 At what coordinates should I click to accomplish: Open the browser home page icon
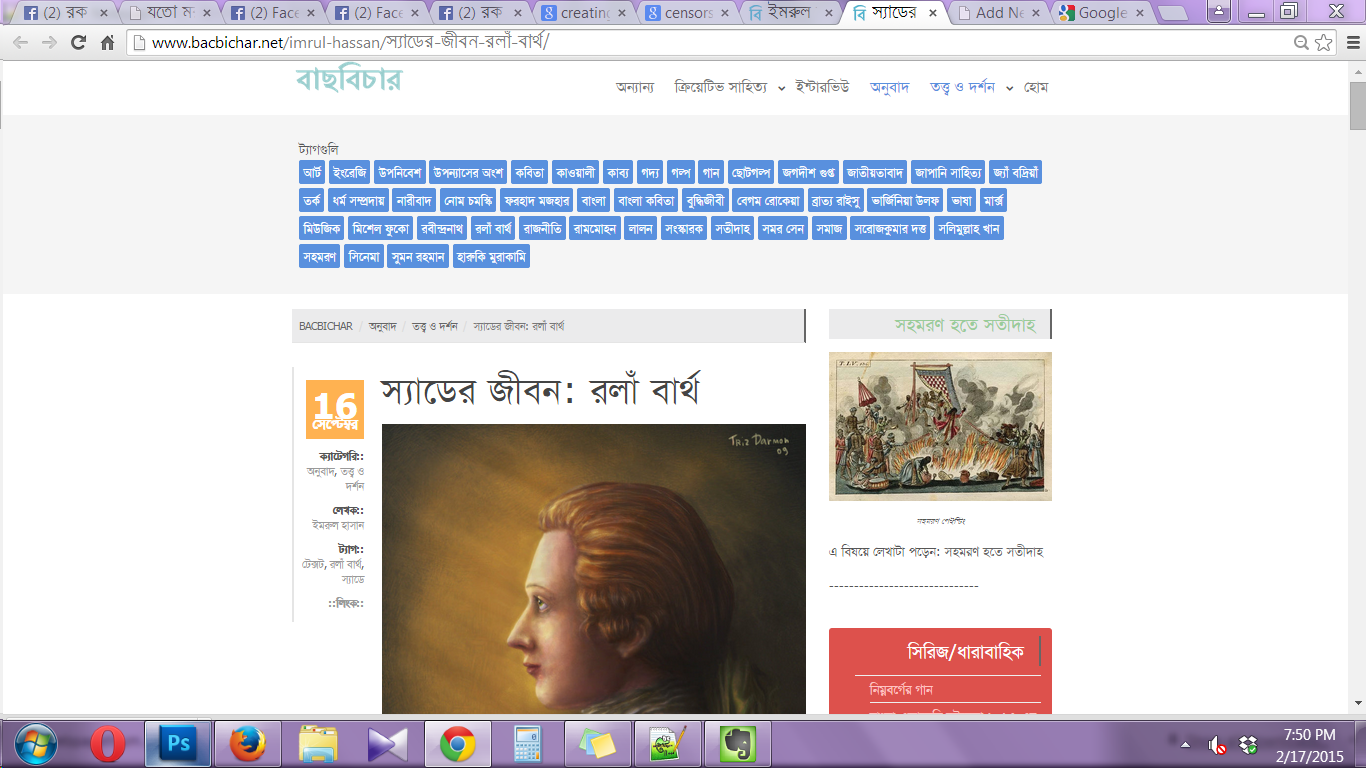(108, 43)
